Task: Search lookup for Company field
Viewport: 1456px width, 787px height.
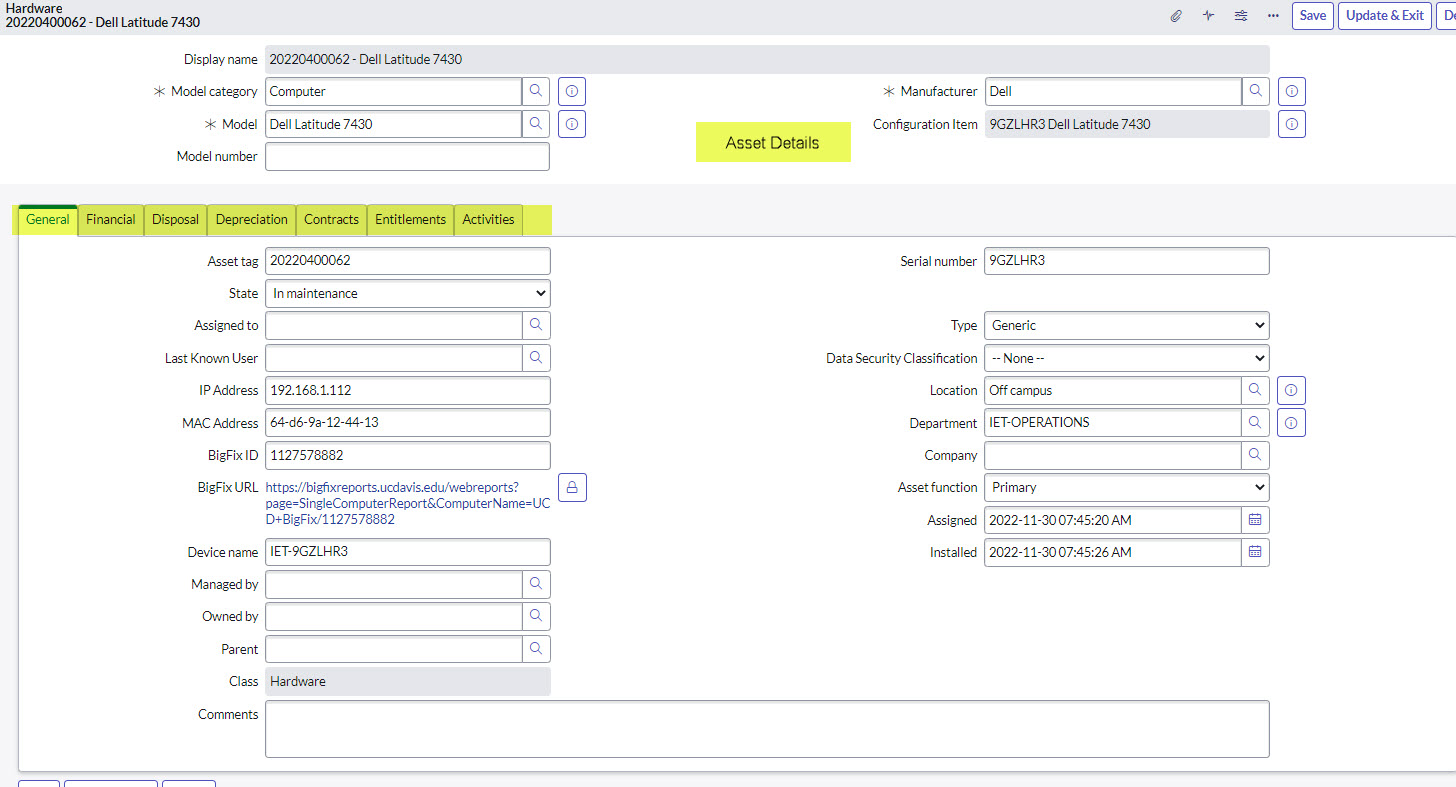Action: point(1256,455)
